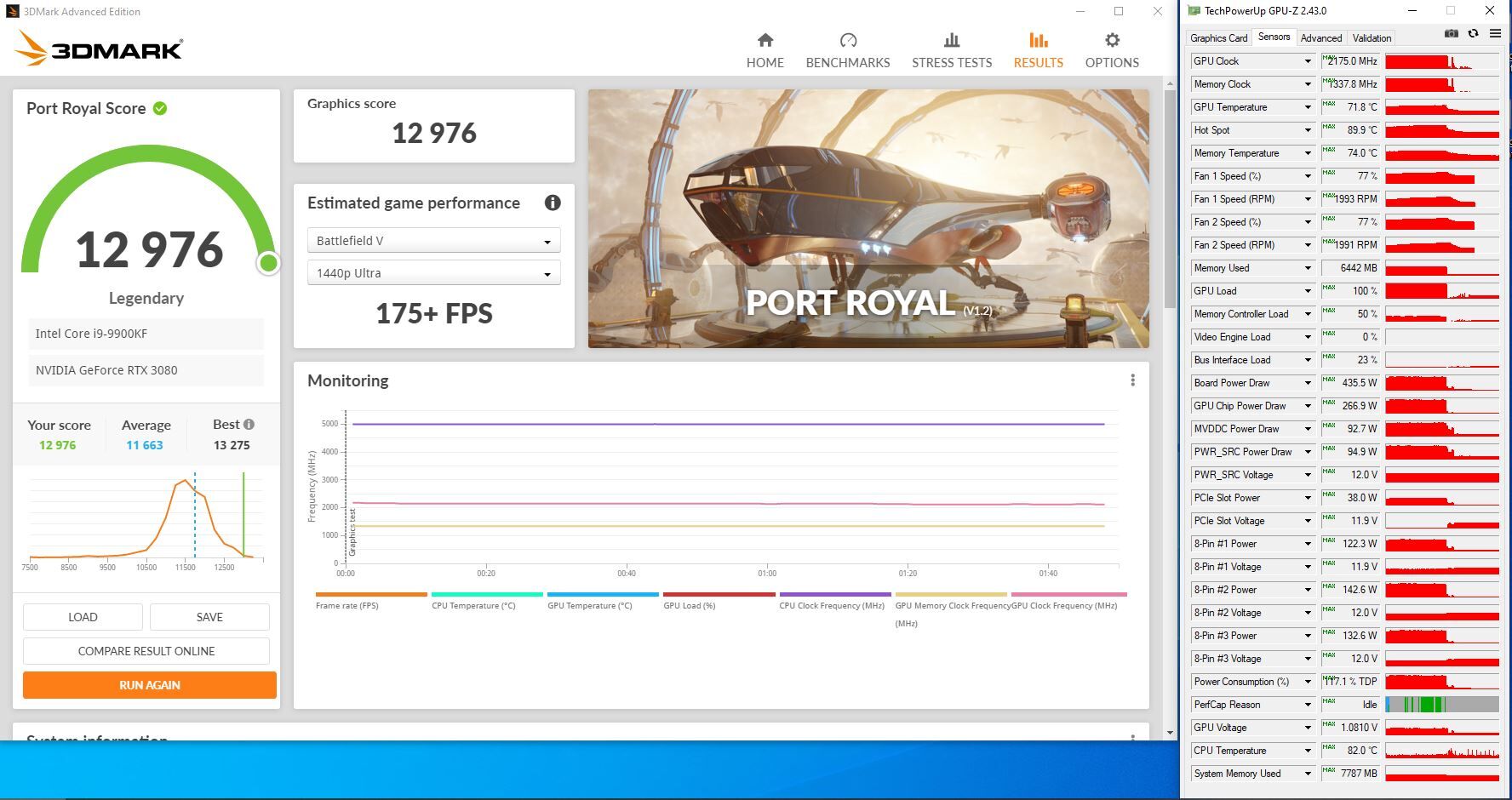Go to STRESS TESTS page

[x=952, y=51]
